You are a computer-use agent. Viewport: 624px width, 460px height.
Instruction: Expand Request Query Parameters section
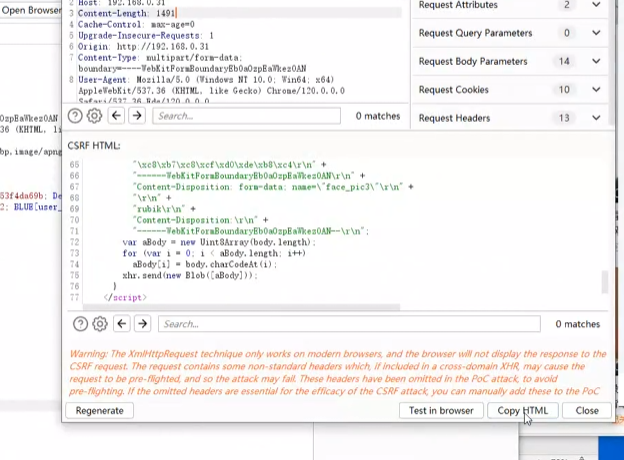[596, 33]
